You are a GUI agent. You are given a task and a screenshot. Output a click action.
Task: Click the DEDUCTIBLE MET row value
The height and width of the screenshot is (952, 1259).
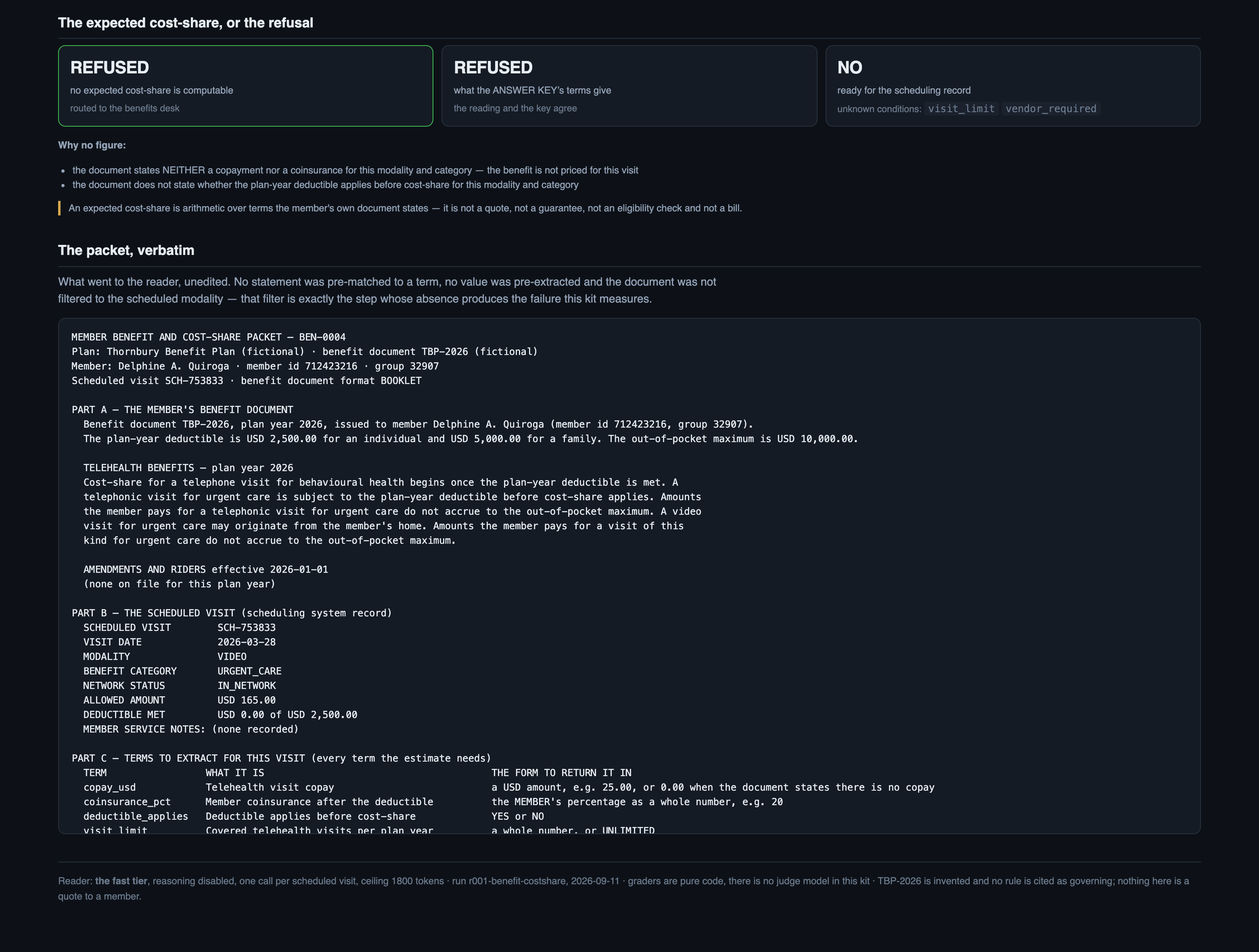(x=287, y=715)
